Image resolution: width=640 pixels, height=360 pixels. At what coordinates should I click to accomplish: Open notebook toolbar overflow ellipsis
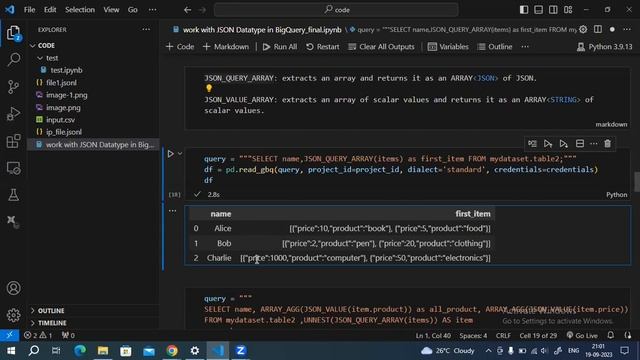pos(525,47)
